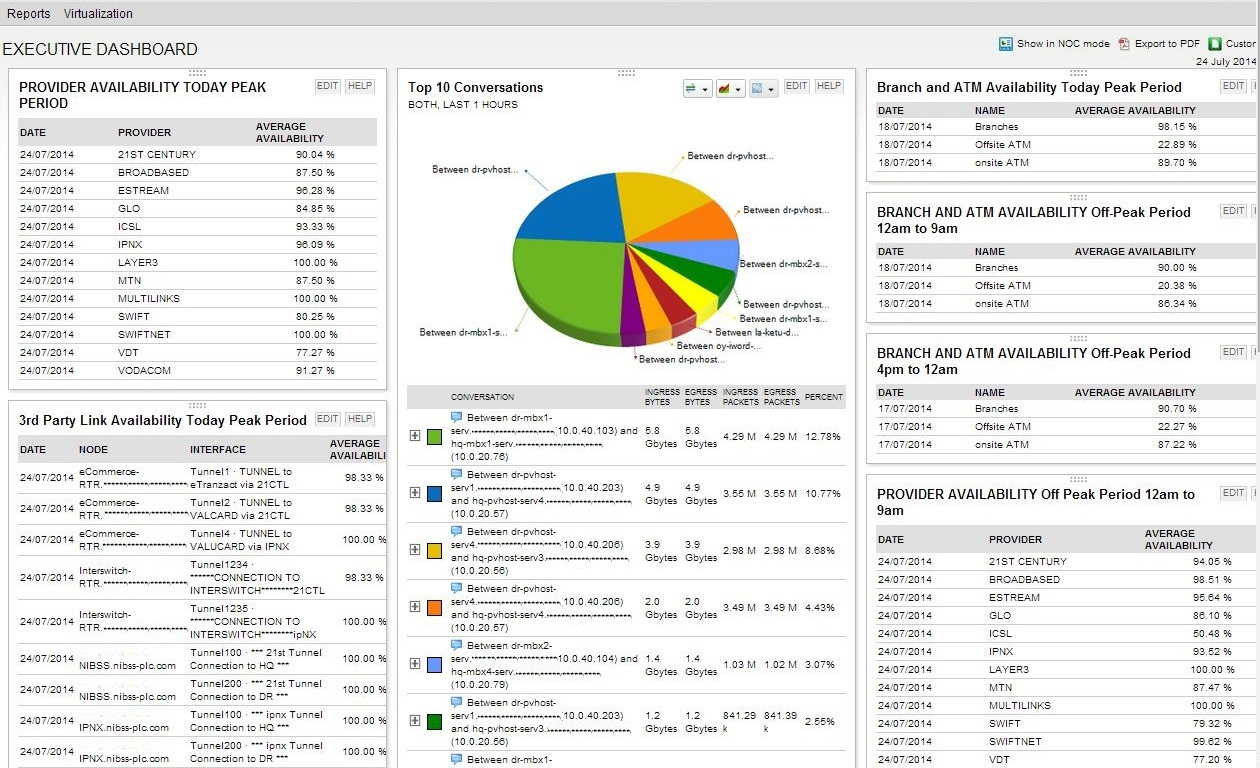1260x768 pixels.
Task: Click speech bubble icon of 8.68% conversation
Action: click(x=457, y=531)
